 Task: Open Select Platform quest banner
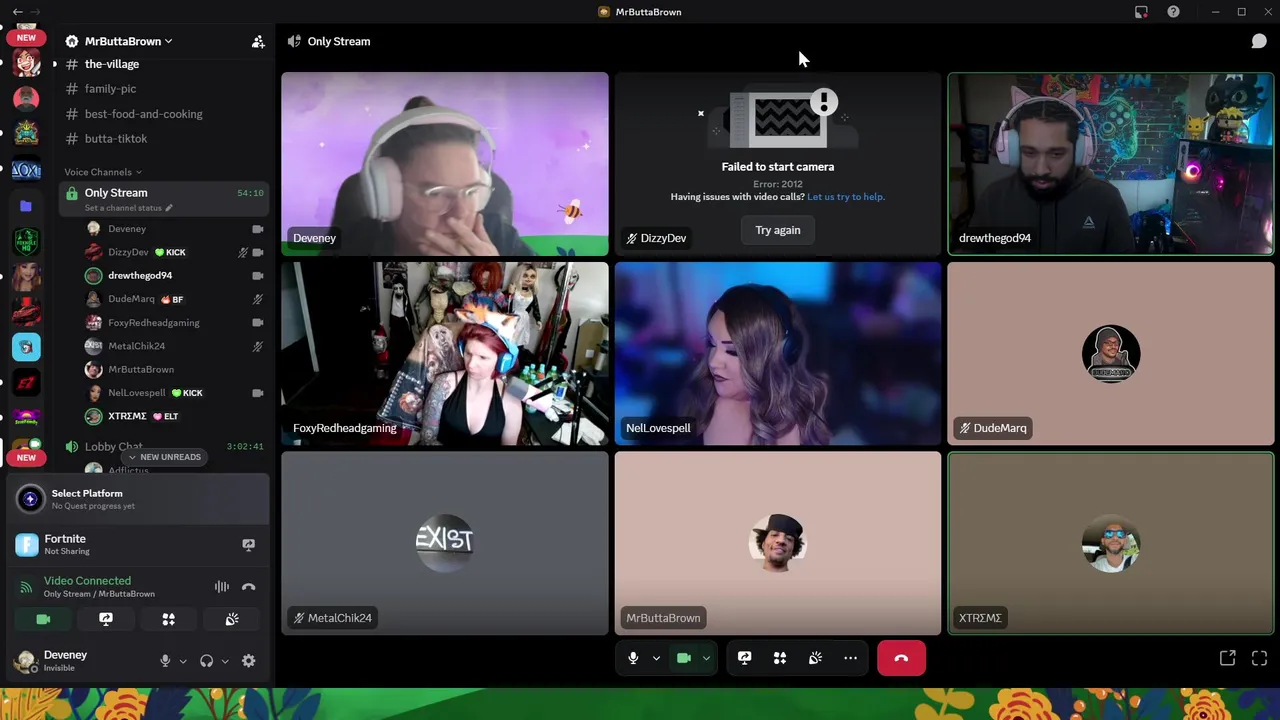tap(137, 498)
